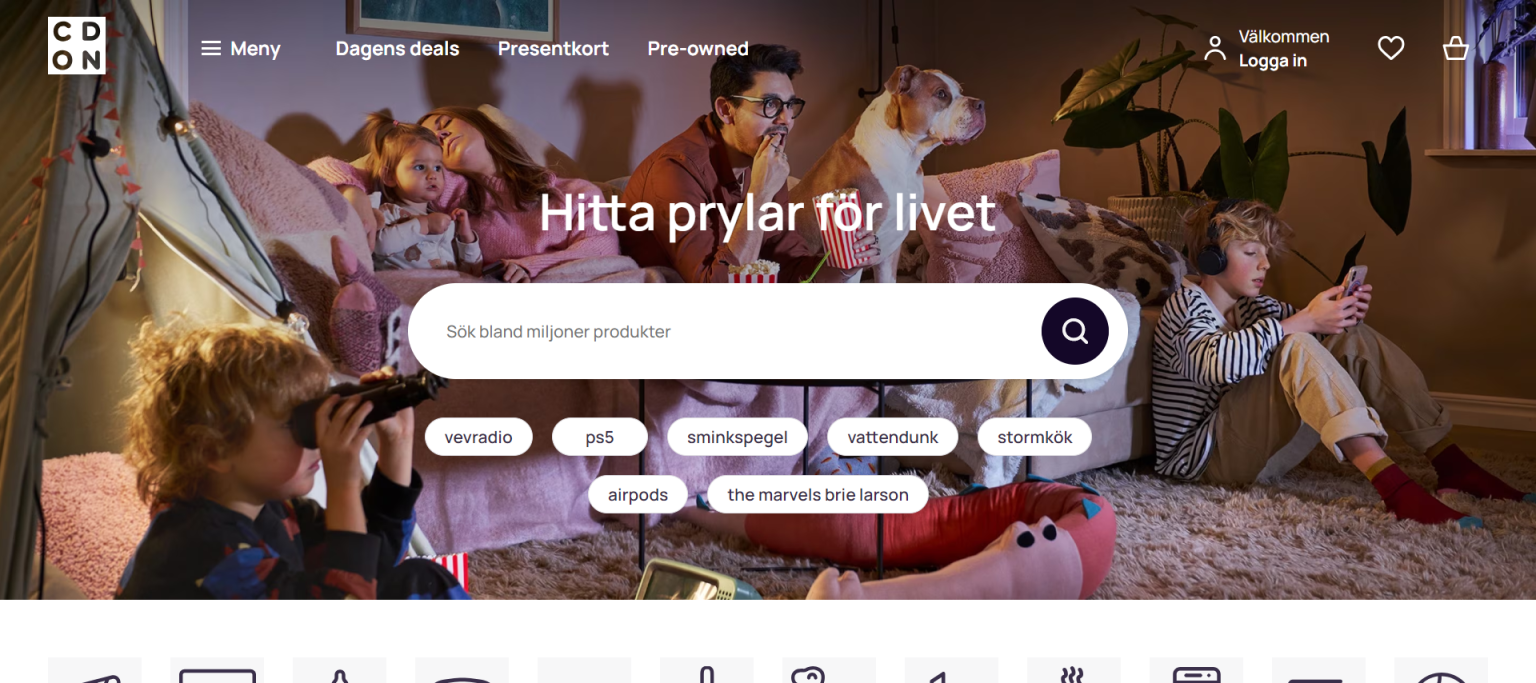Click the Logga in user icon

pyautogui.click(x=1215, y=48)
